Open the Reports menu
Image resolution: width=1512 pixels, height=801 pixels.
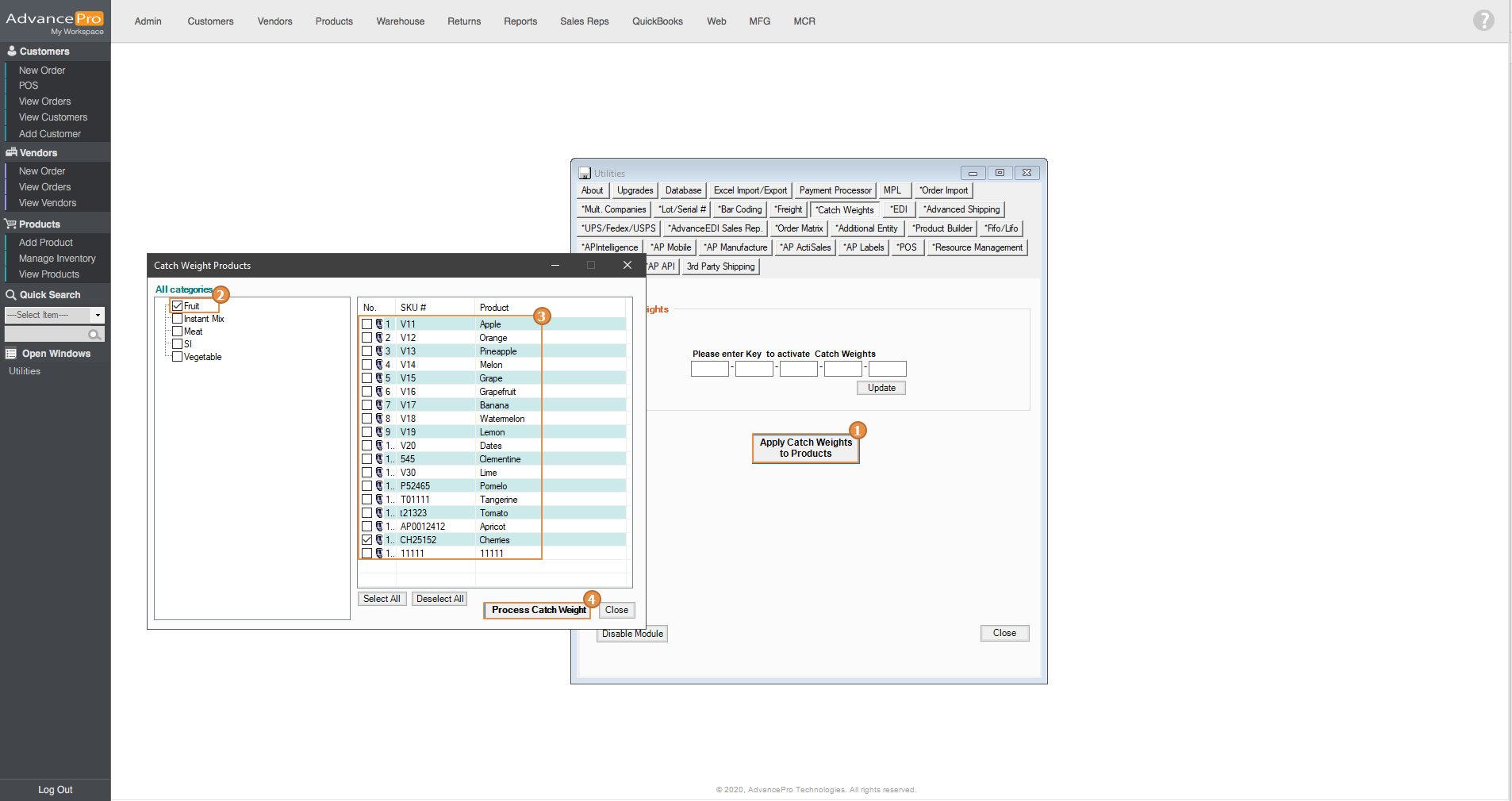coord(520,21)
